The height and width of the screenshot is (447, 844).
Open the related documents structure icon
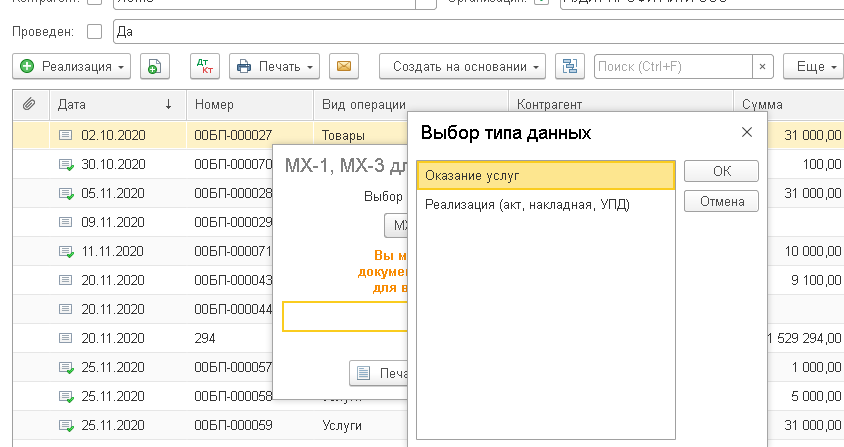click(569, 67)
